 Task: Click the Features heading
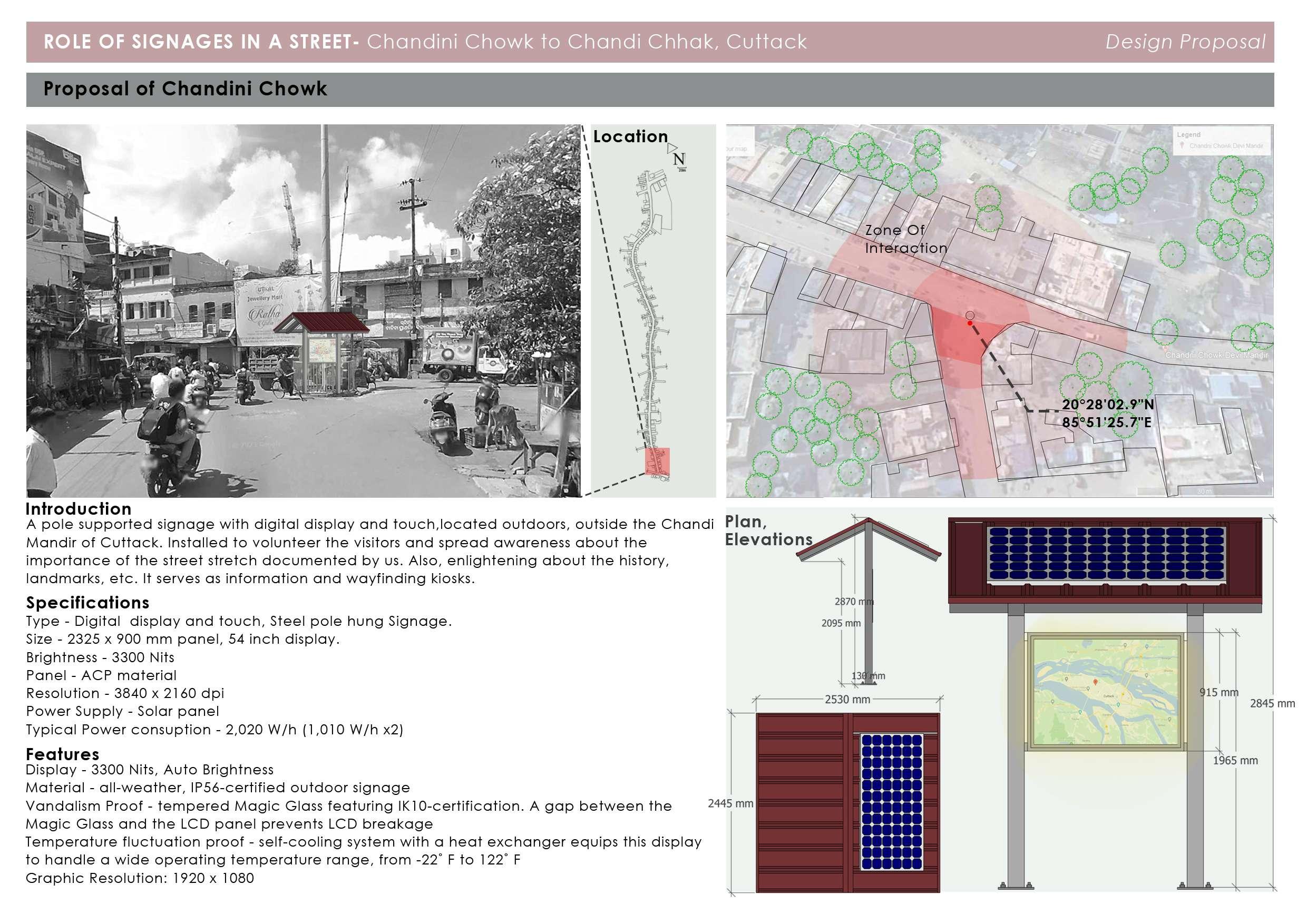tap(63, 754)
